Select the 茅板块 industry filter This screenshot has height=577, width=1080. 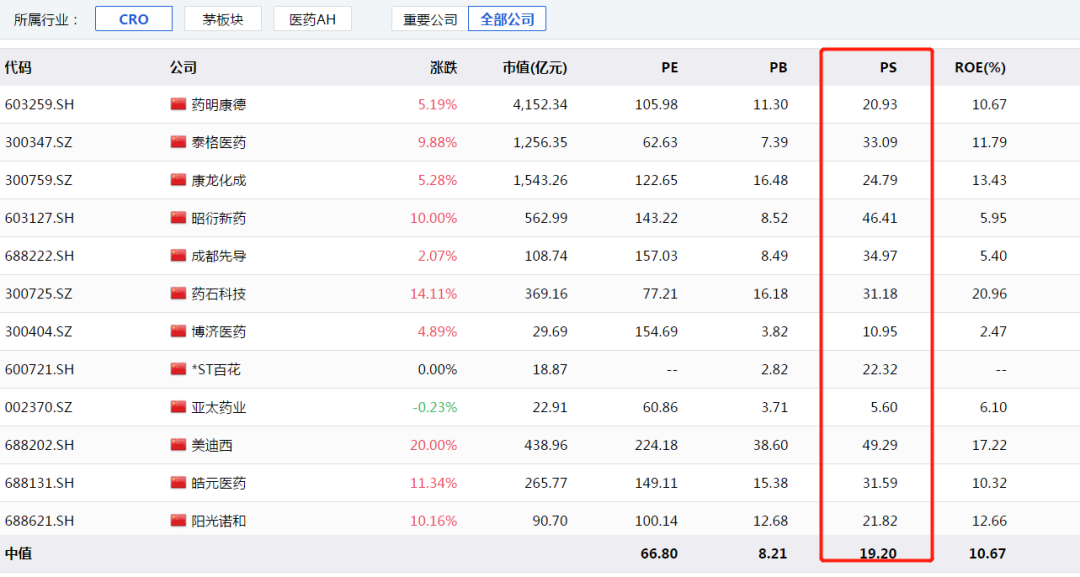coord(222,19)
